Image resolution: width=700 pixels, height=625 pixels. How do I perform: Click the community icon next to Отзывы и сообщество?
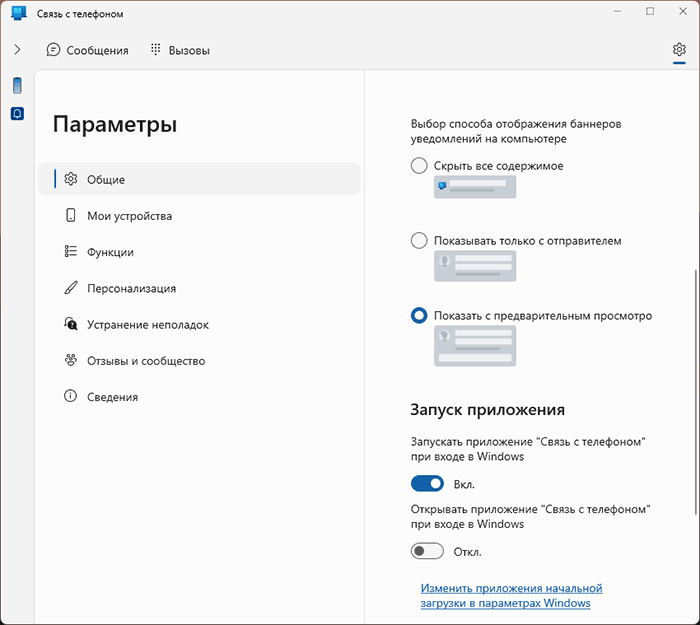click(x=71, y=360)
